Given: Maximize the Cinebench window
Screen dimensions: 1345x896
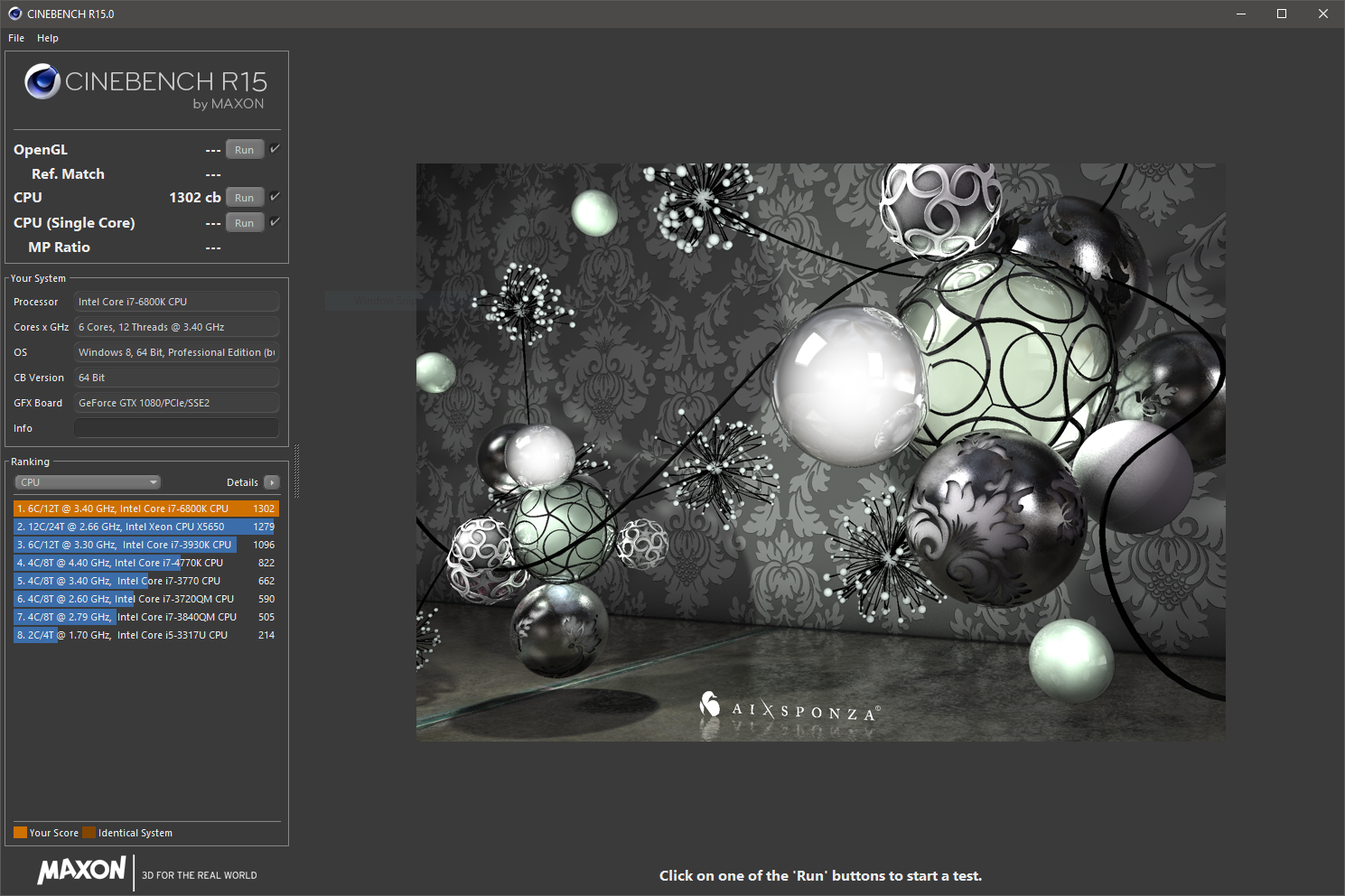Looking at the screenshot, I should (1282, 14).
